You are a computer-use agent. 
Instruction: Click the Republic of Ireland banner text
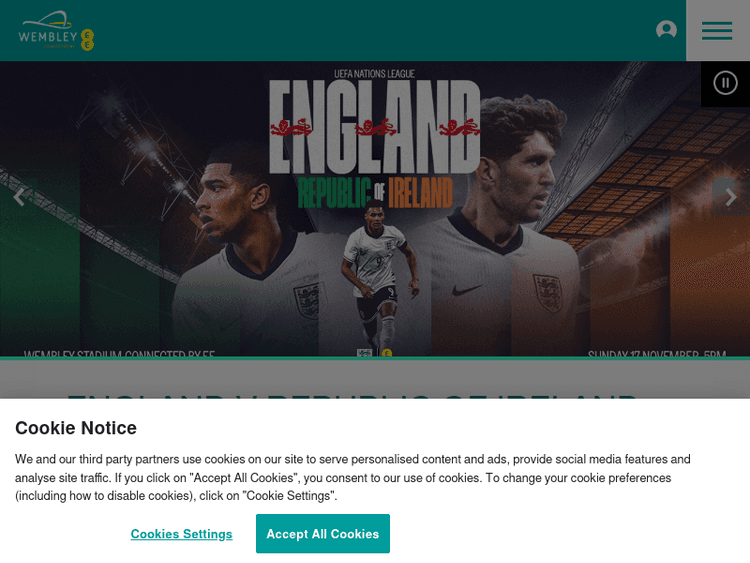[x=375, y=192]
